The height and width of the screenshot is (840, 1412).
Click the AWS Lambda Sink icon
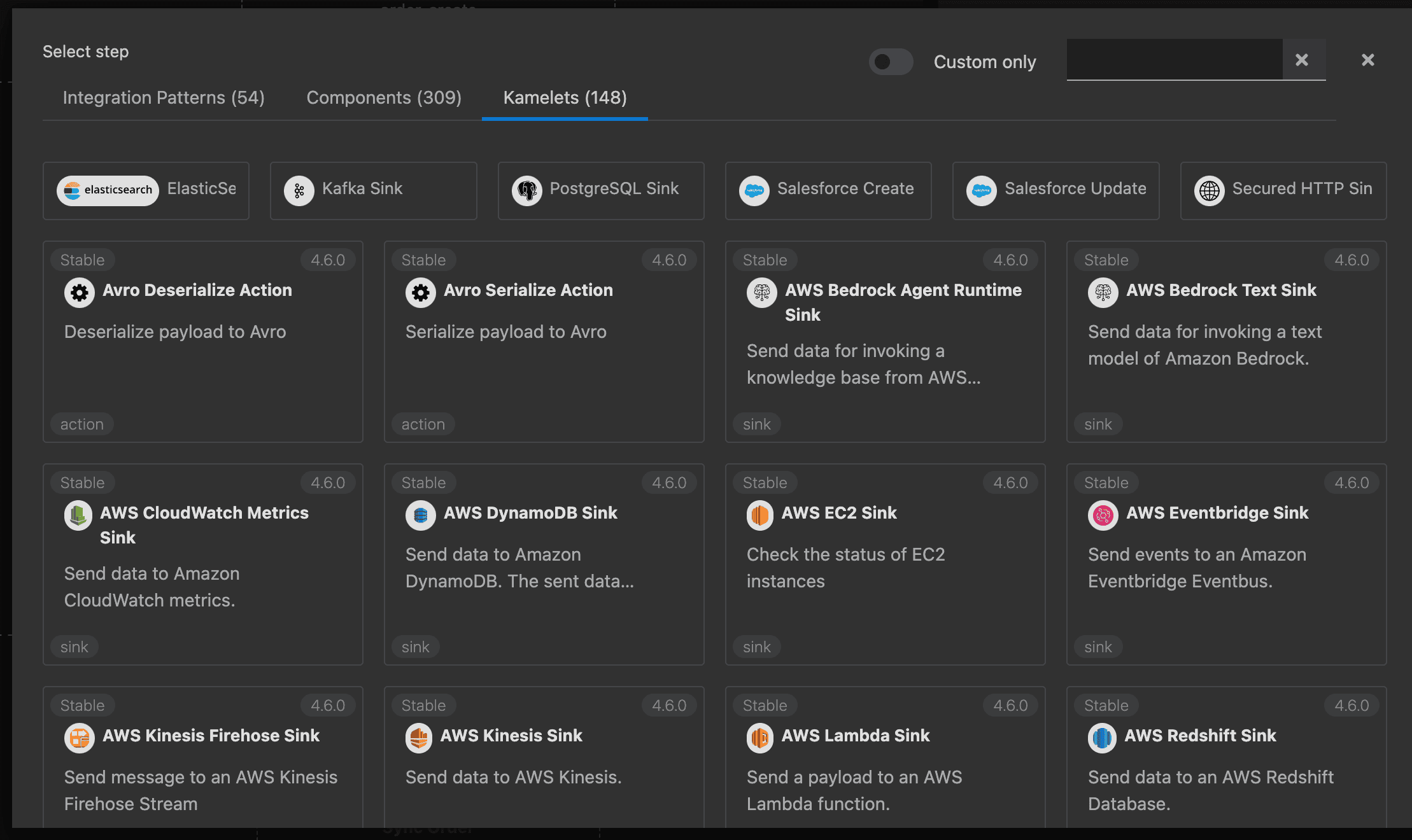click(760, 738)
